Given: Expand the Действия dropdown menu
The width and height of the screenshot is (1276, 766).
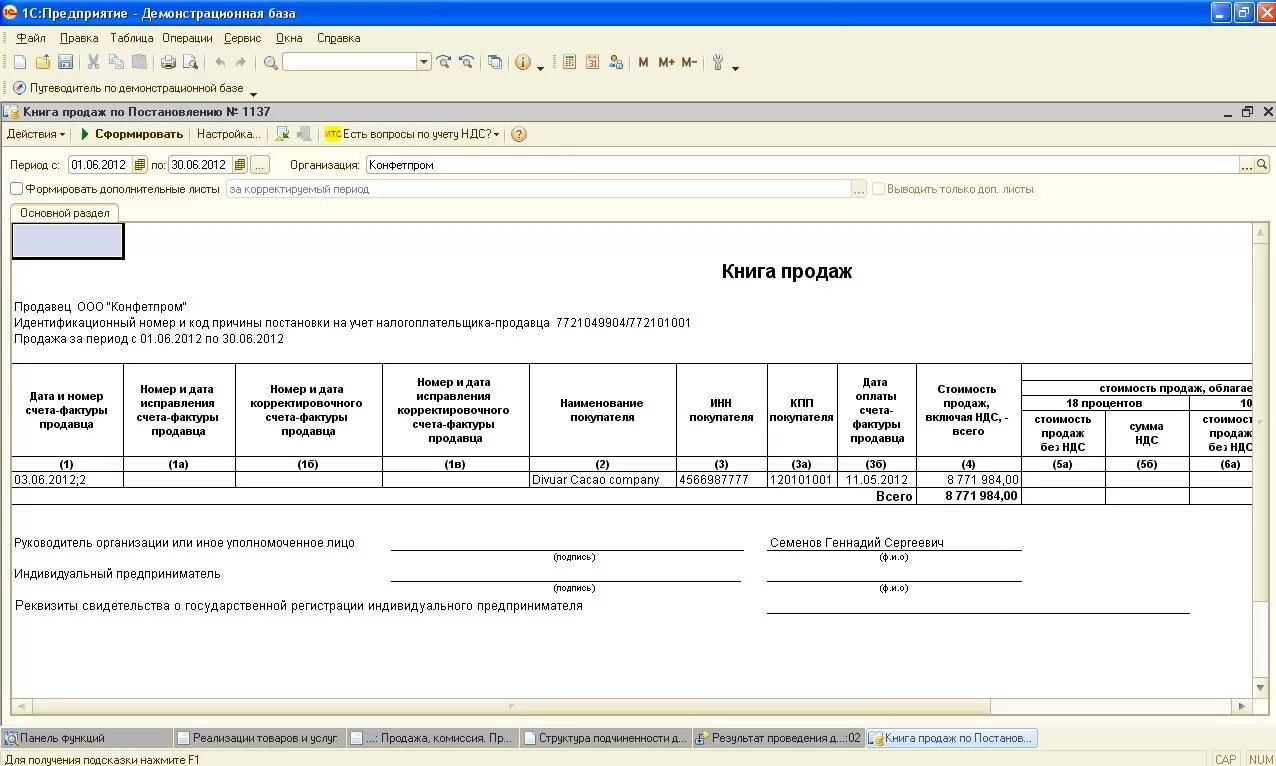Looking at the screenshot, I should click(36, 134).
